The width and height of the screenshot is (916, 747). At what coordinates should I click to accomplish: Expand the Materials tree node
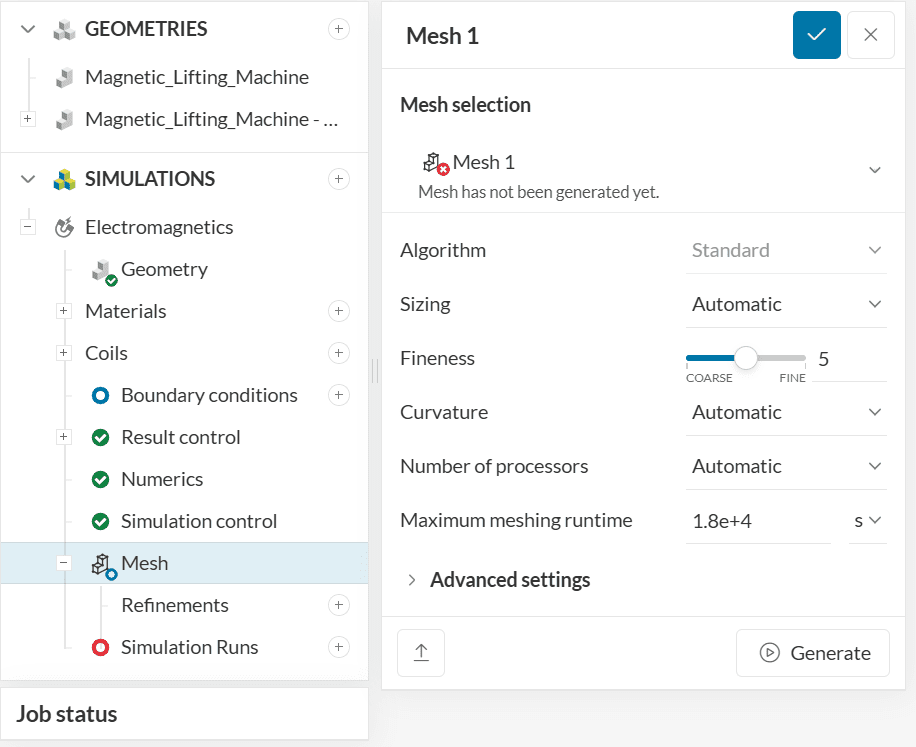coord(64,311)
